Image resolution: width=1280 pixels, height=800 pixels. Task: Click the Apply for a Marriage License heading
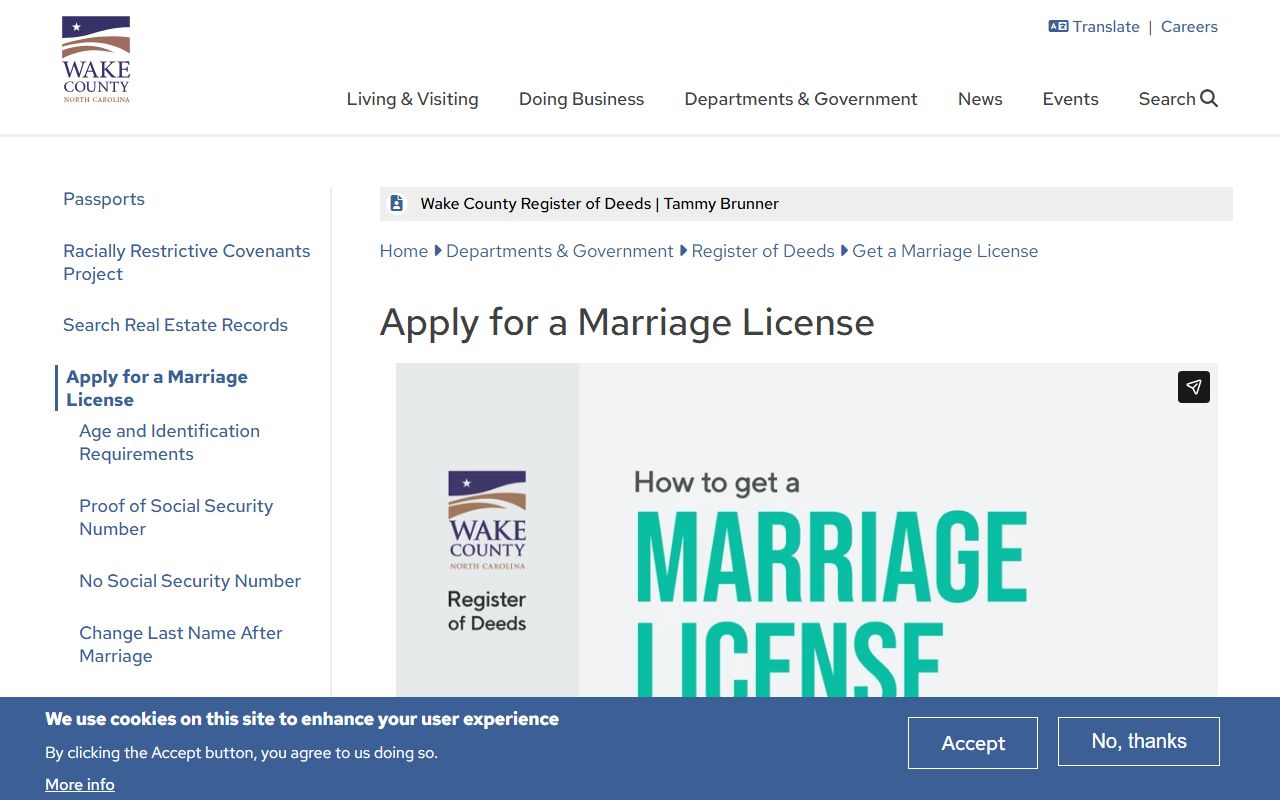[x=627, y=322]
